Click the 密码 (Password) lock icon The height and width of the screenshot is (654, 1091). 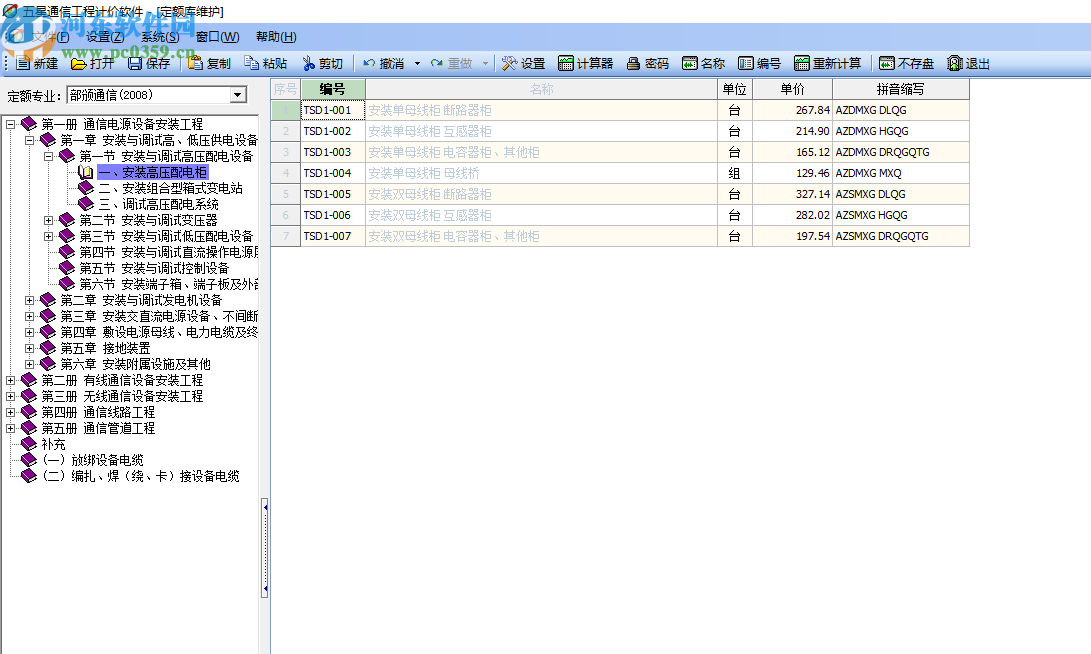pyautogui.click(x=633, y=63)
